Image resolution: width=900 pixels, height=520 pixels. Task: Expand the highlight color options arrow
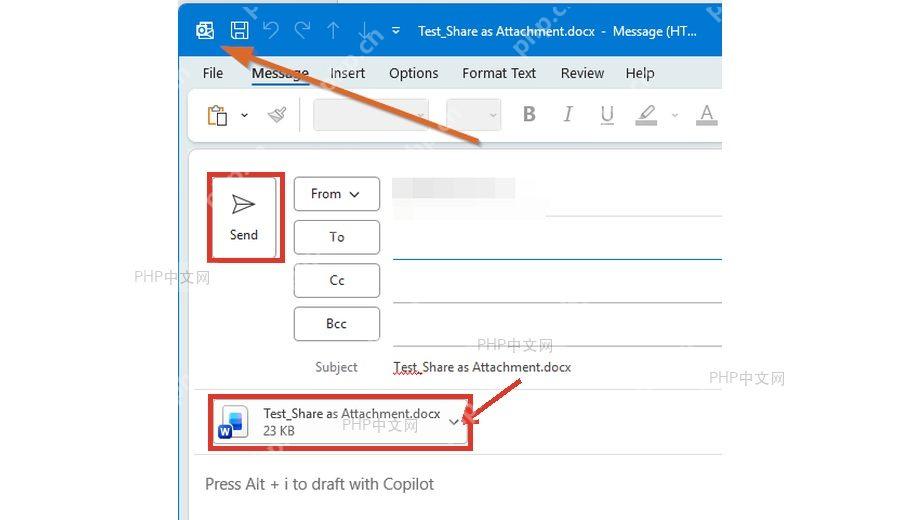point(675,115)
